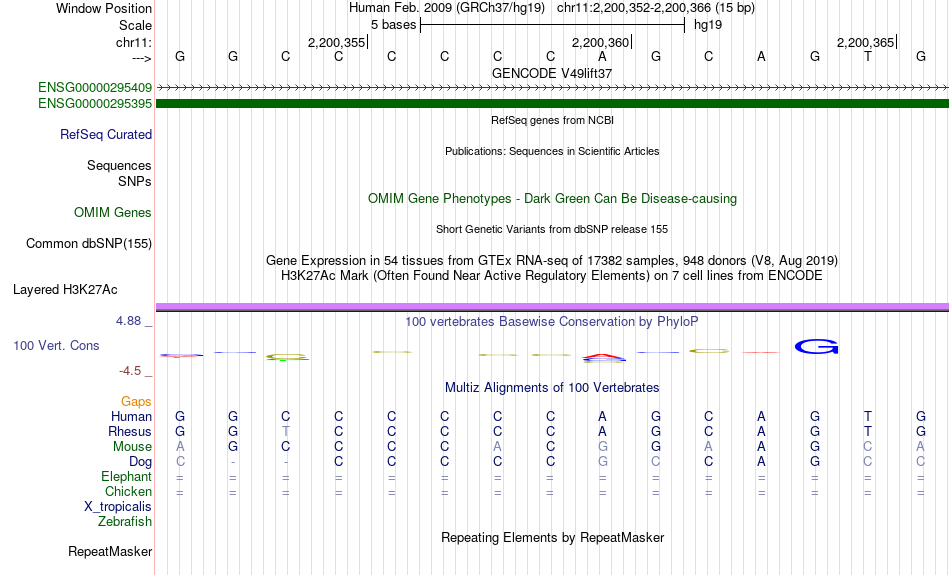Click the Human species label
The image size is (950, 575).
point(131,416)
